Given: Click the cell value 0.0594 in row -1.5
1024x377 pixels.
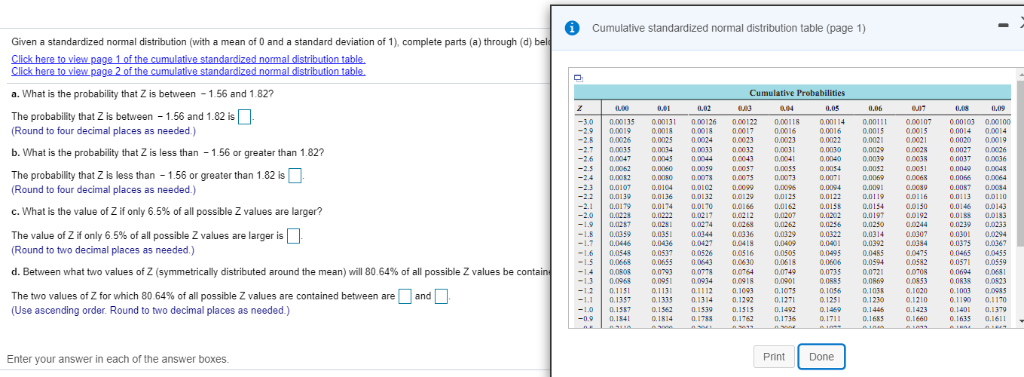Looking at the screenshot, I should 873,263.
